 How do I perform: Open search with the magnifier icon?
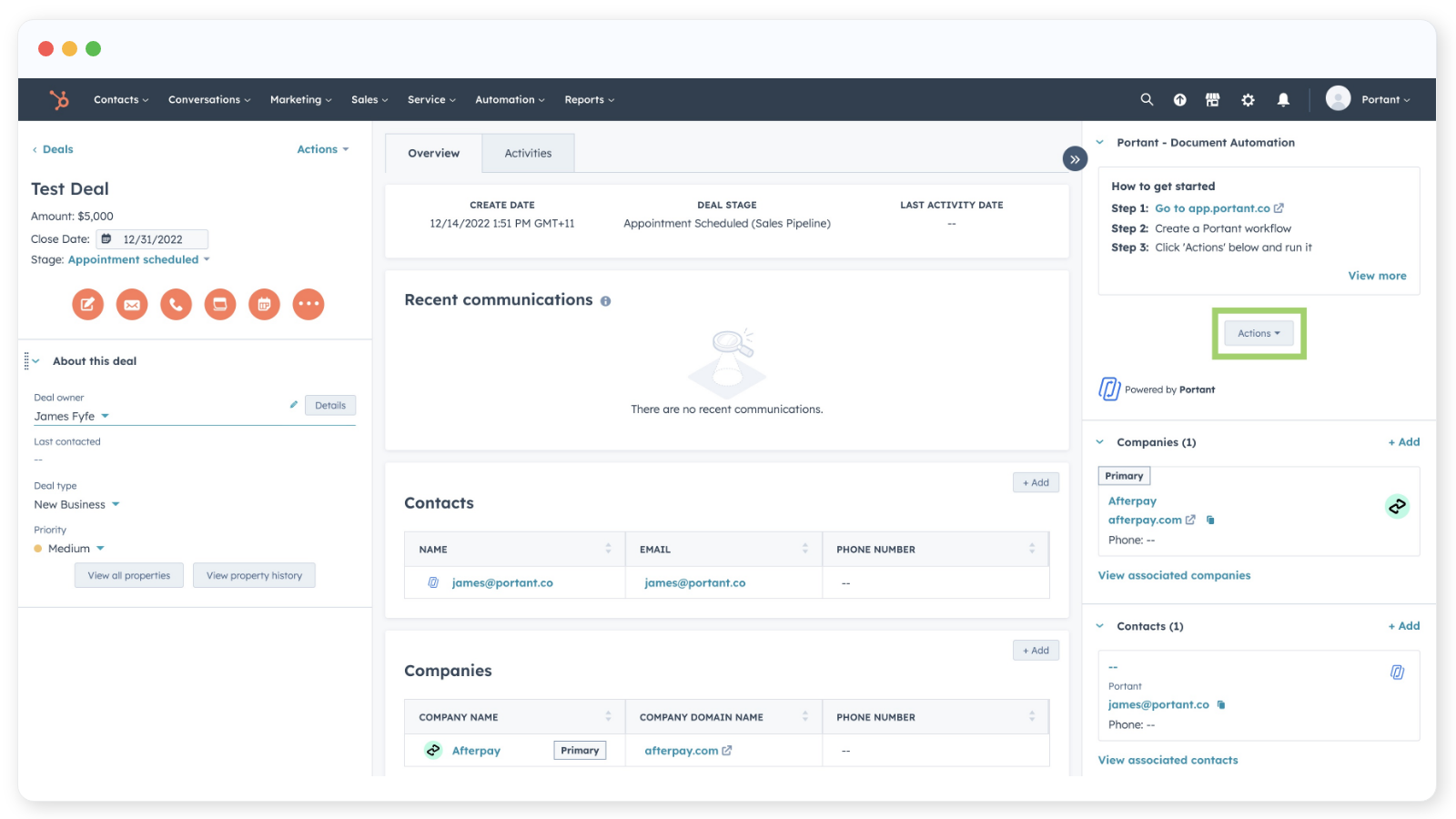pos(1147,100)
